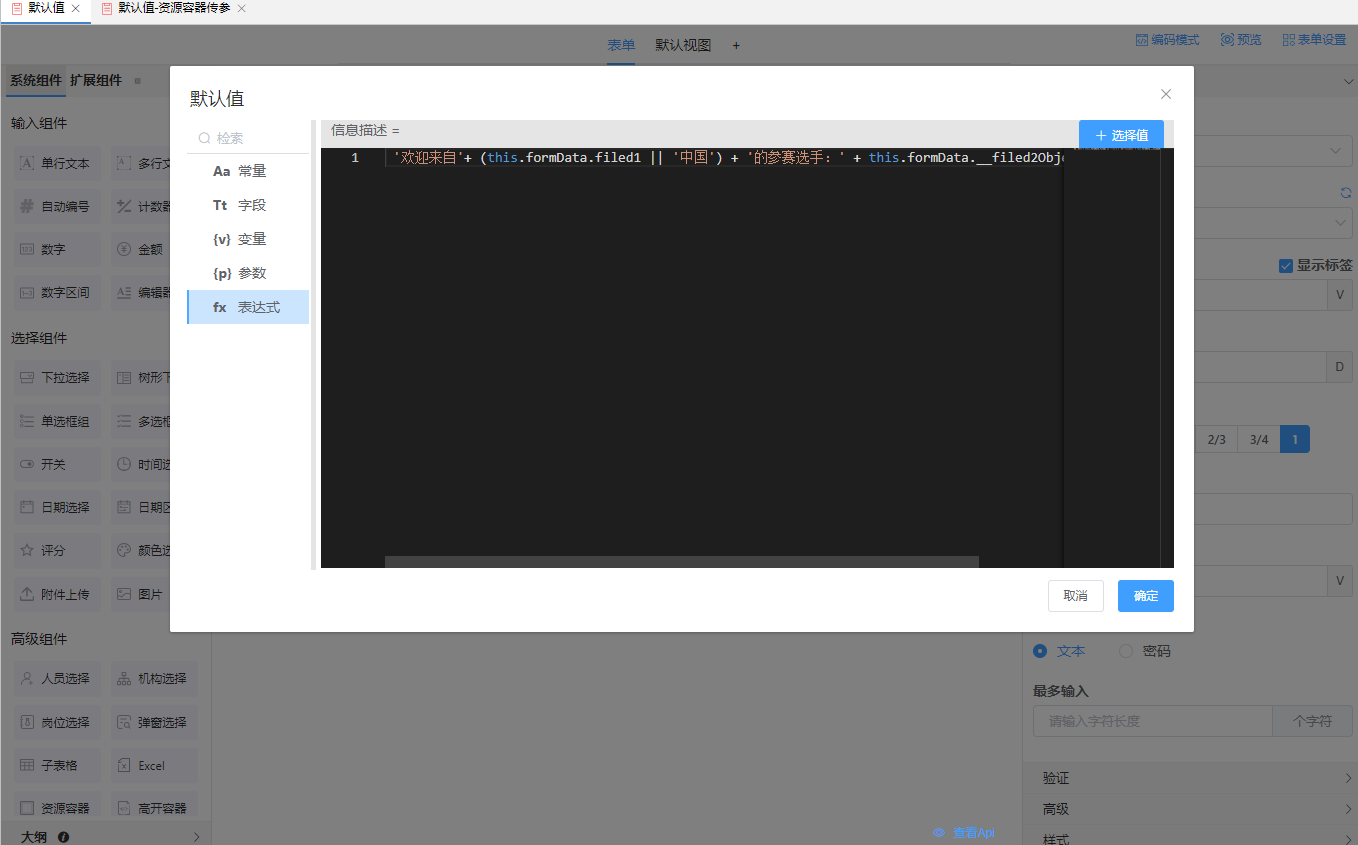The width and height of the screenshot is (1358, 845).
Task: Click the 确定 confirm button
Action: click(x=1145, y=596)
